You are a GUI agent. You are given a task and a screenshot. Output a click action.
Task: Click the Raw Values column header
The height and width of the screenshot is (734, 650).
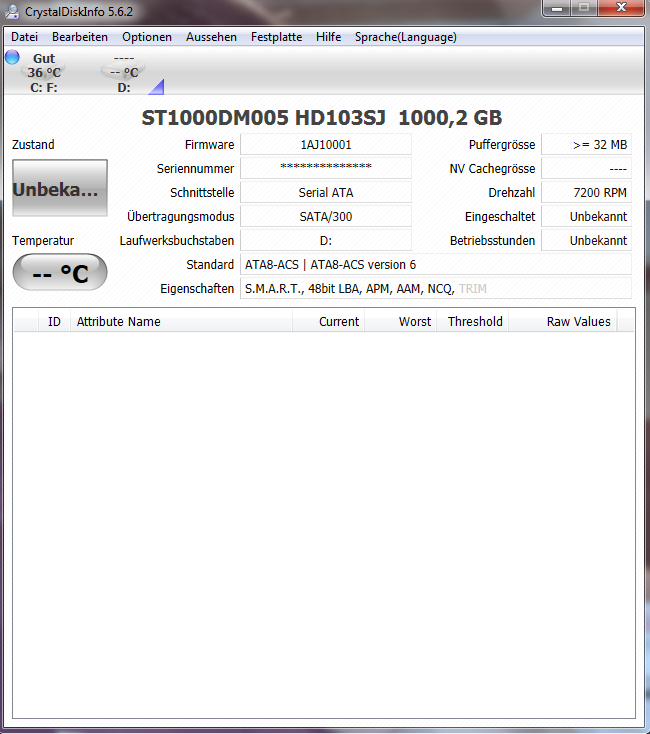(x=563, y=322)
